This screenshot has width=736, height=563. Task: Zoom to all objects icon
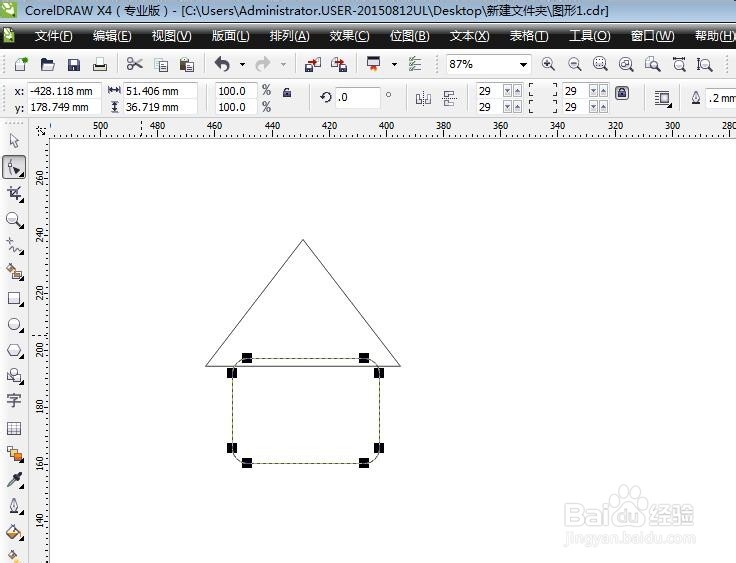pos(626,64)
